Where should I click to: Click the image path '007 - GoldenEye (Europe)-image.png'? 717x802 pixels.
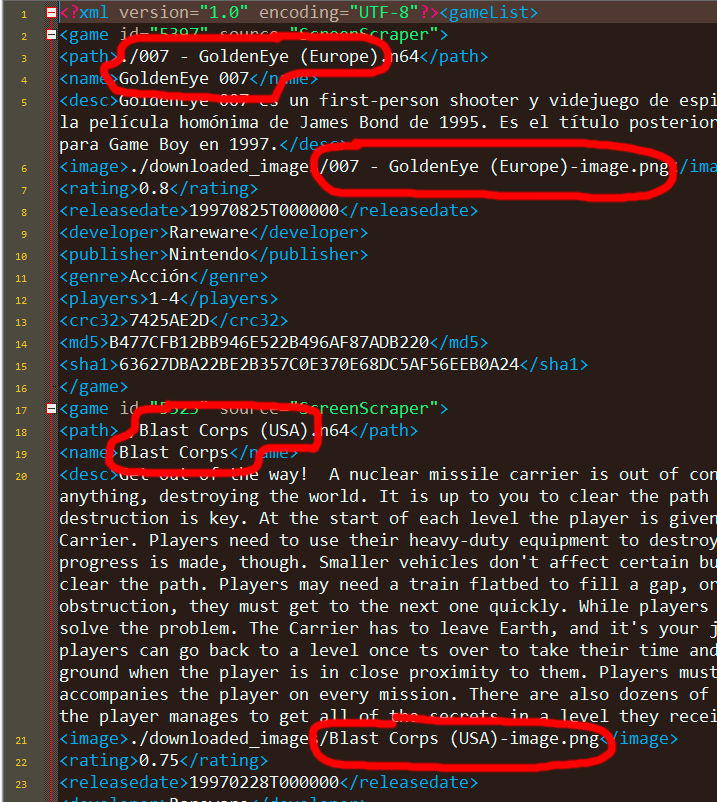point(499,166)
